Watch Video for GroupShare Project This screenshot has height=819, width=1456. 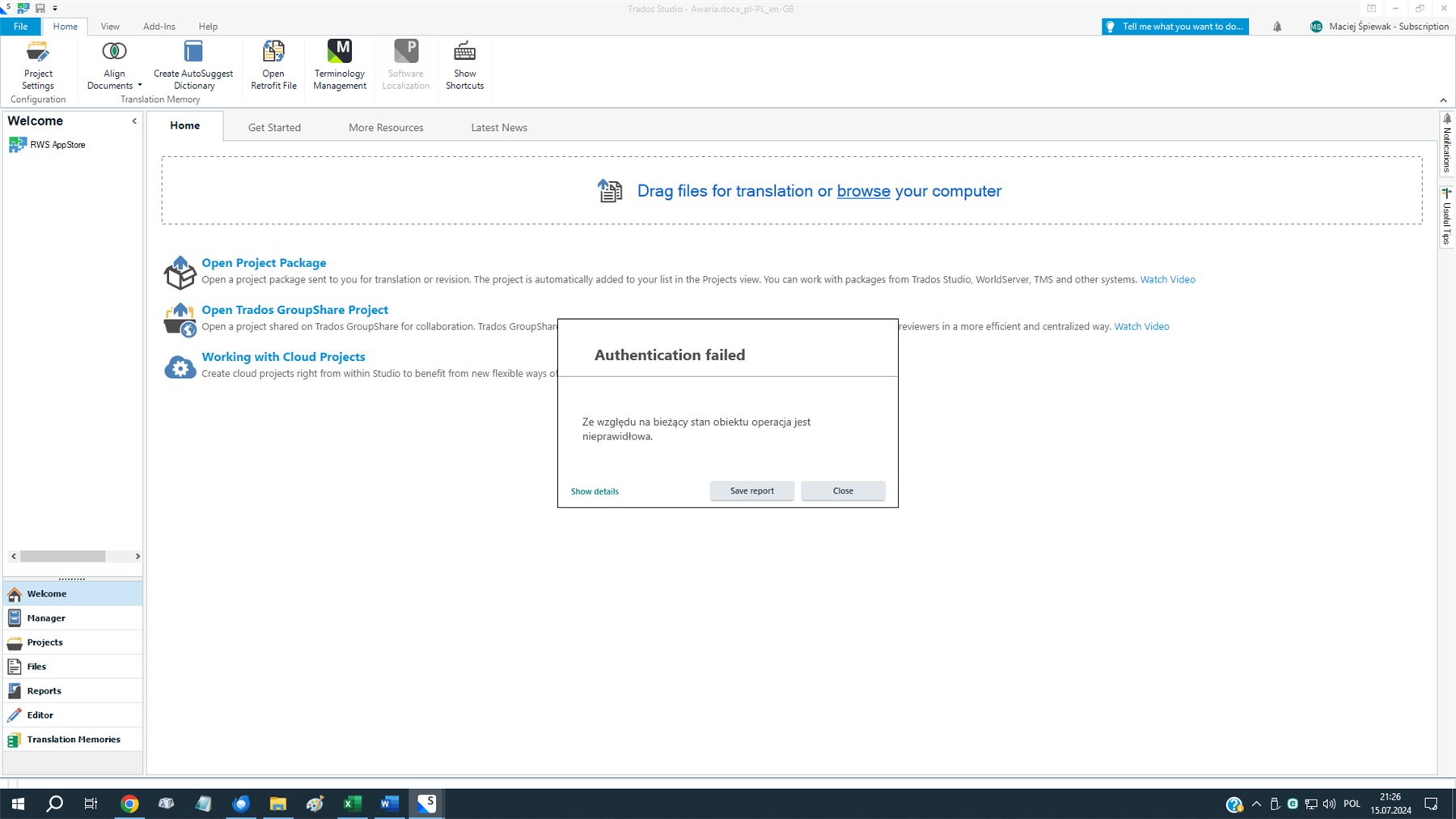click(x=1141, y=326)
